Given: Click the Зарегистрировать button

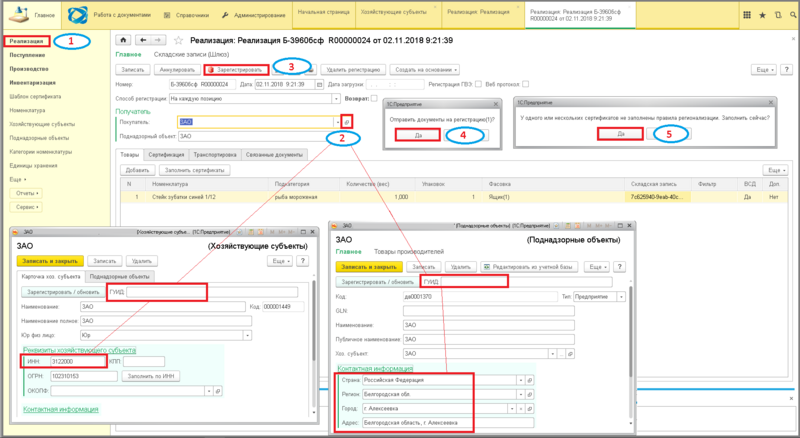Looking at the screenshot, I should (x=236, y=70).
